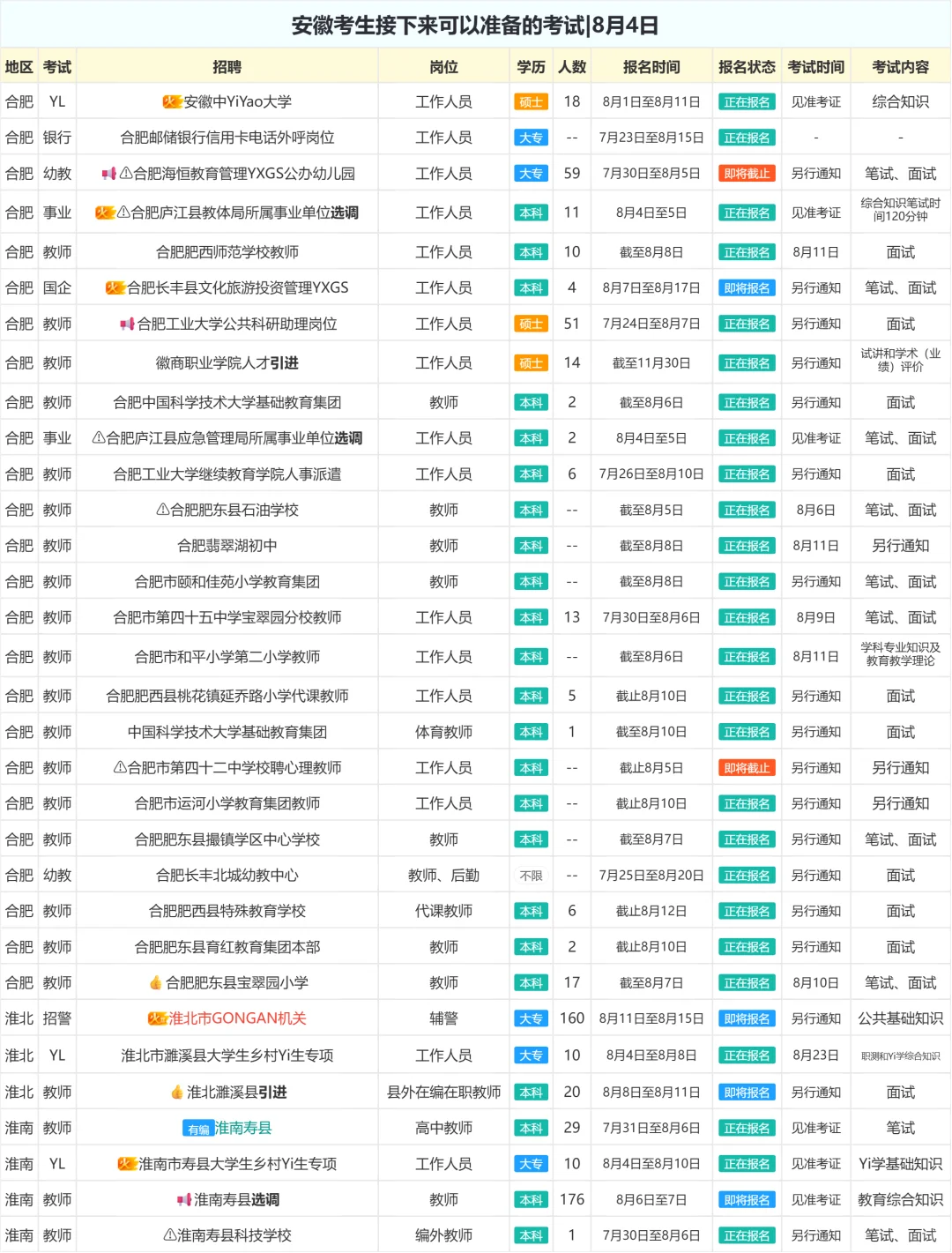Click the 岗位 column header
The width and height of the screenshot is (952, 1253).
point(444,67)
